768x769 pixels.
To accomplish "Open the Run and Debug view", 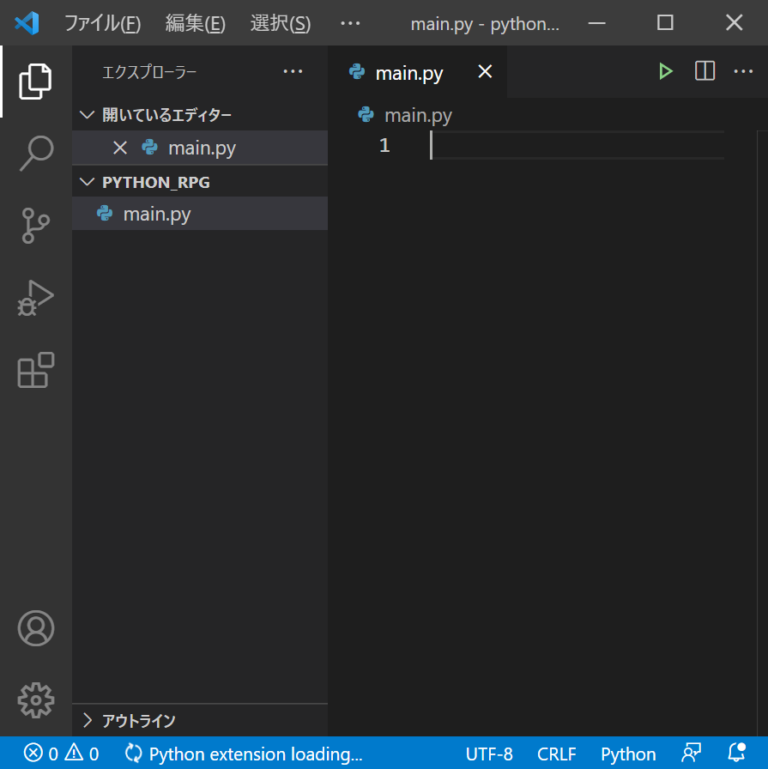I will 36,298.
